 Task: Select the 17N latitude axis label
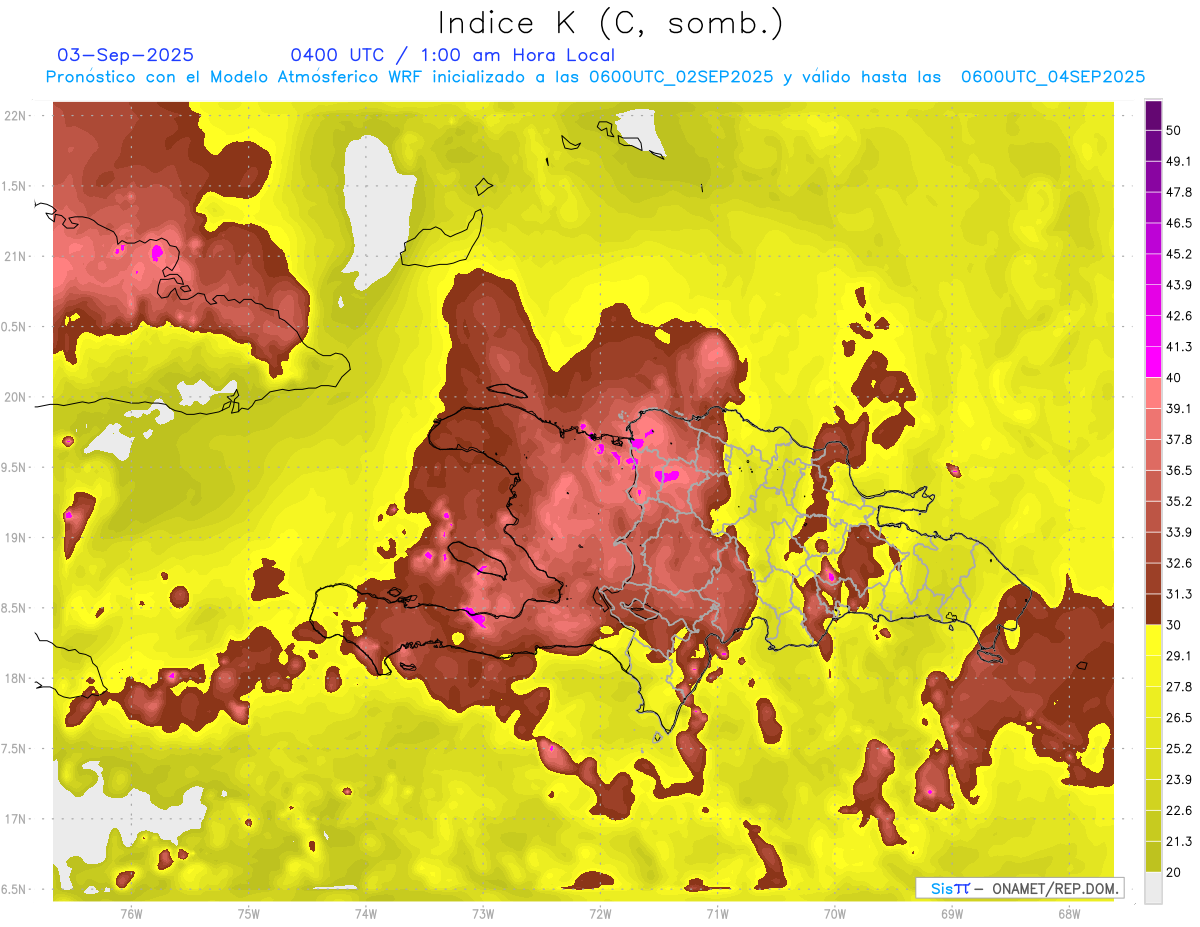17,819
